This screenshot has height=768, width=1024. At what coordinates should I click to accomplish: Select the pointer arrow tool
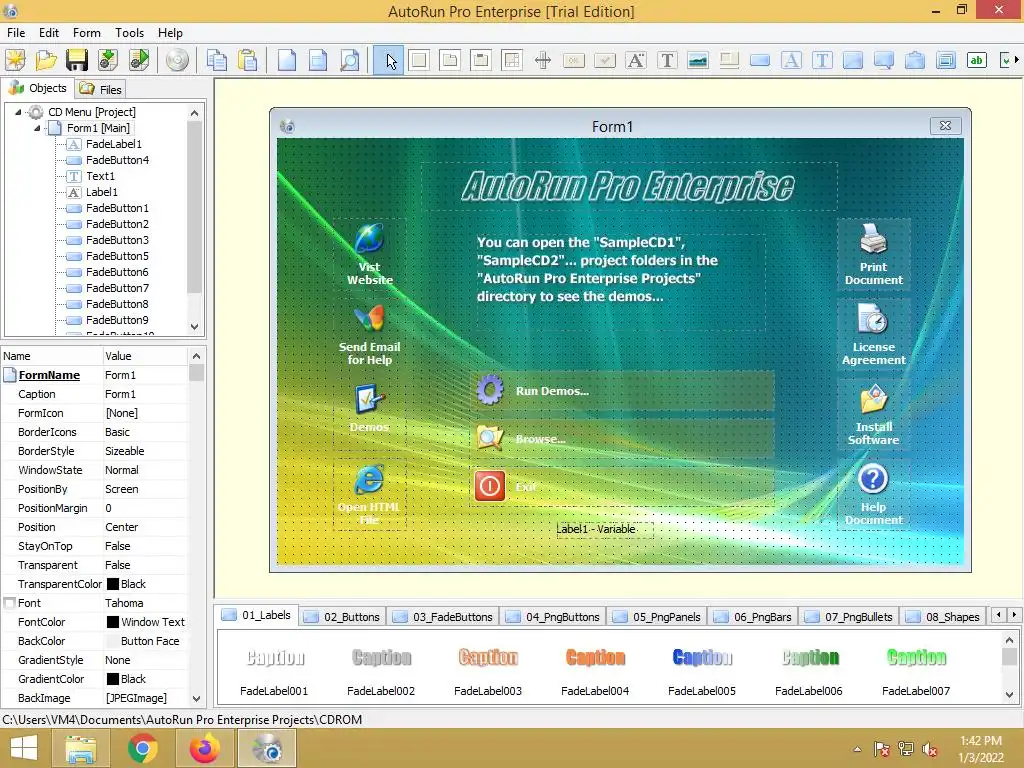pyautogui.click(x=389, y=61)
